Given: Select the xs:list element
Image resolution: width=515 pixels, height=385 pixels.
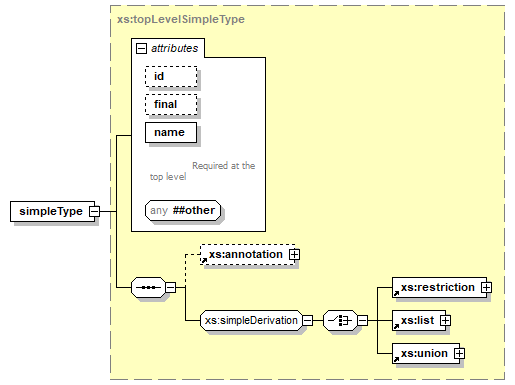Looking at the screenshot, I should pos(419,321).
